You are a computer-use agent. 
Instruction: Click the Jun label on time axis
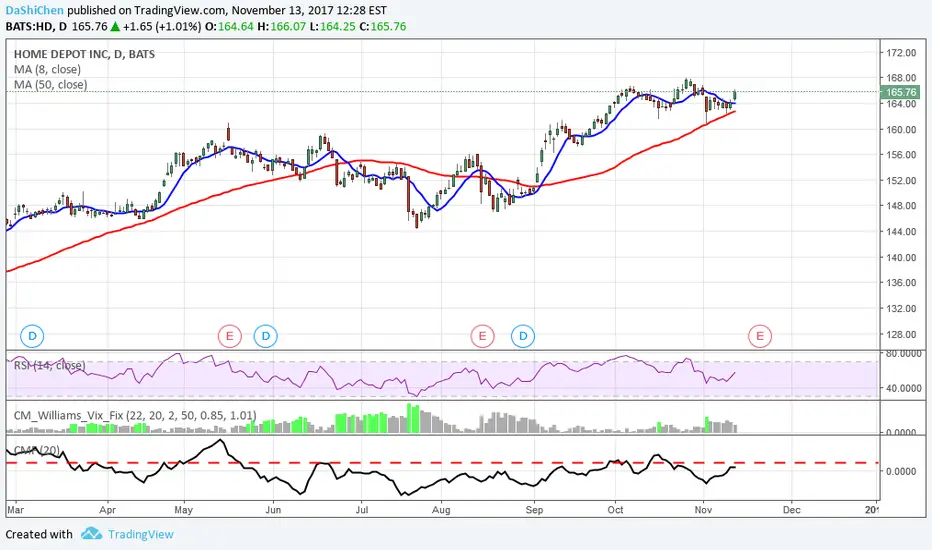click(x=273, y=510)
